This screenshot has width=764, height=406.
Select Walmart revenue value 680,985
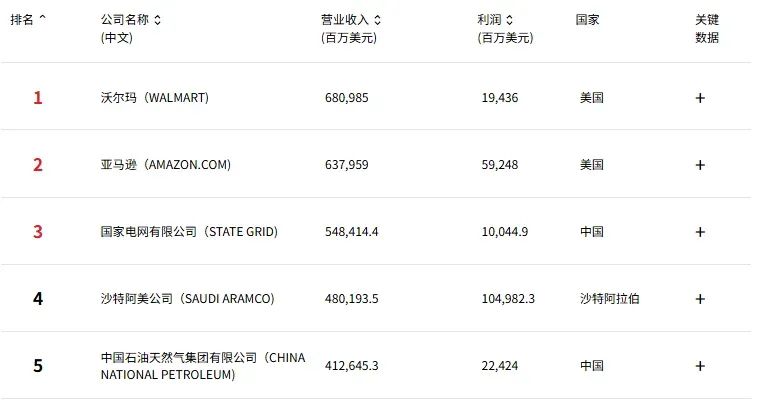[347, 98]
